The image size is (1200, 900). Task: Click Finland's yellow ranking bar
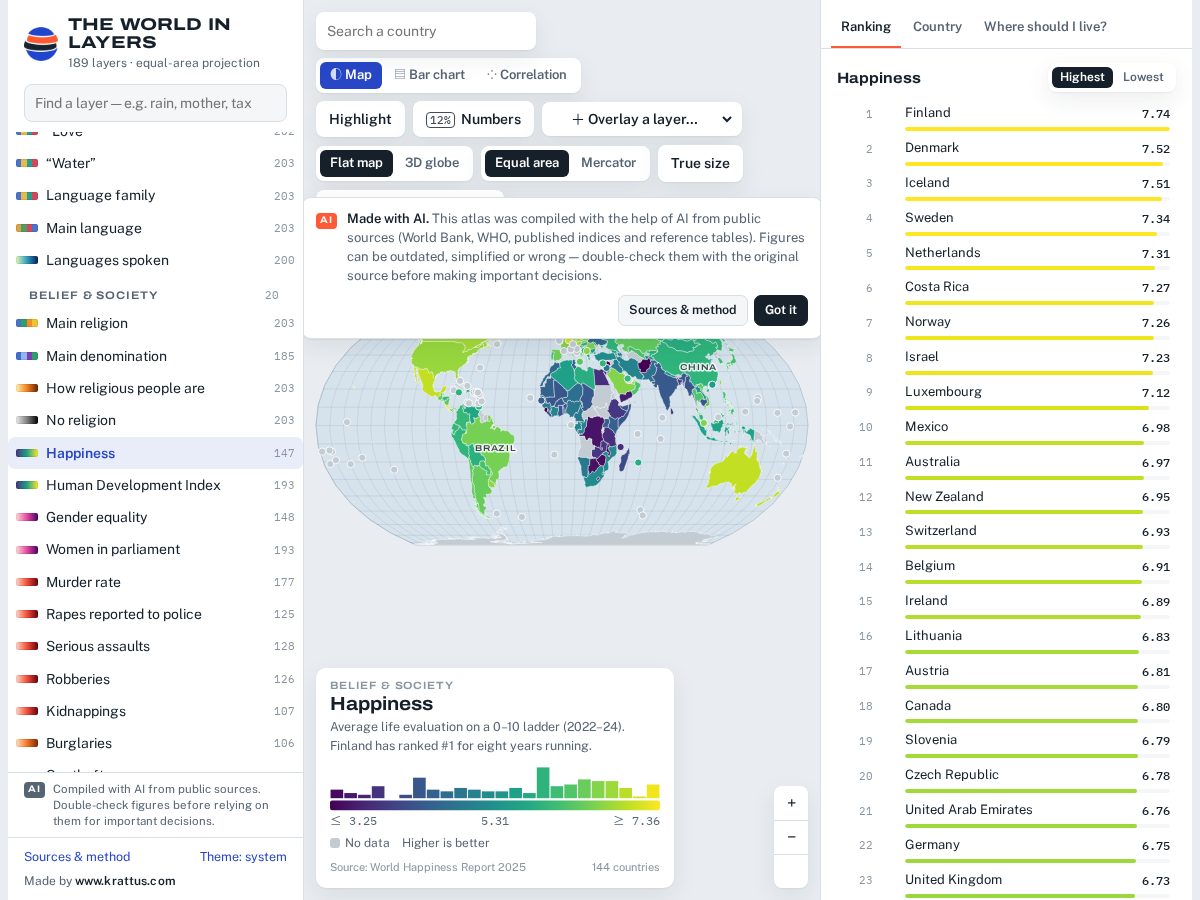coord(1037,129)
